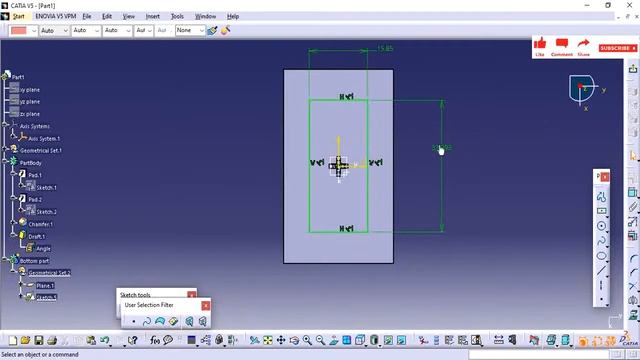Collapse the Pad.1 tree node
The image size is (640, 360).
click(x=13, y=173)
